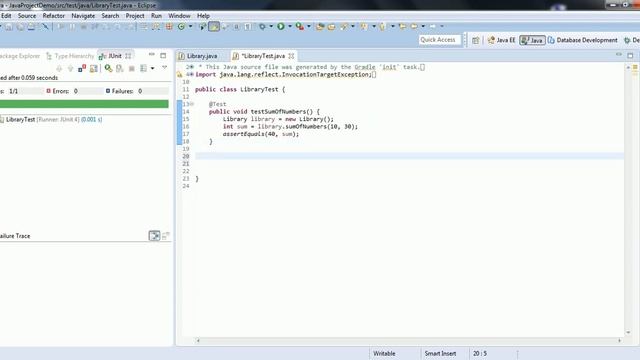The width and height of the screenshot is (640, 360).
Task: Go to next failed test in JUnit view
Action: 59,68
